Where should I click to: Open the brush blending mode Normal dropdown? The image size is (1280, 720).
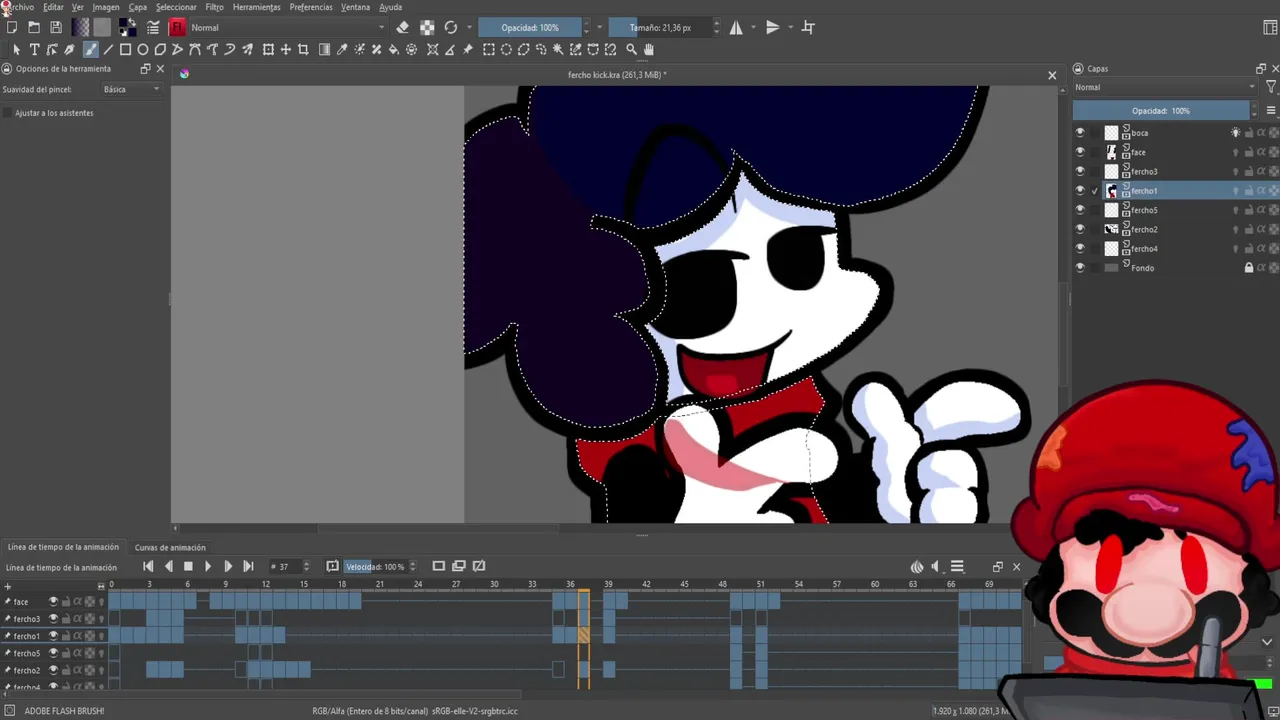point(287,27)
